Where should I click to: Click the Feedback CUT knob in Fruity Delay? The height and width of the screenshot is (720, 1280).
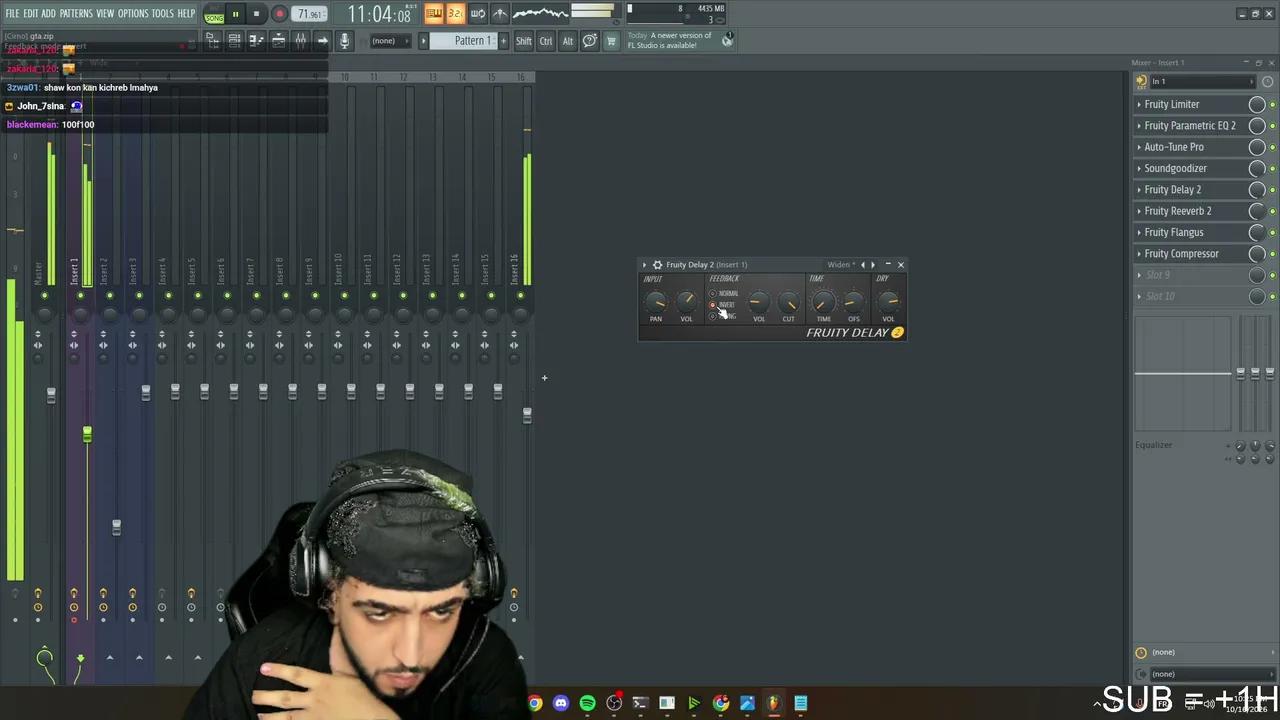tap(789, 301)
